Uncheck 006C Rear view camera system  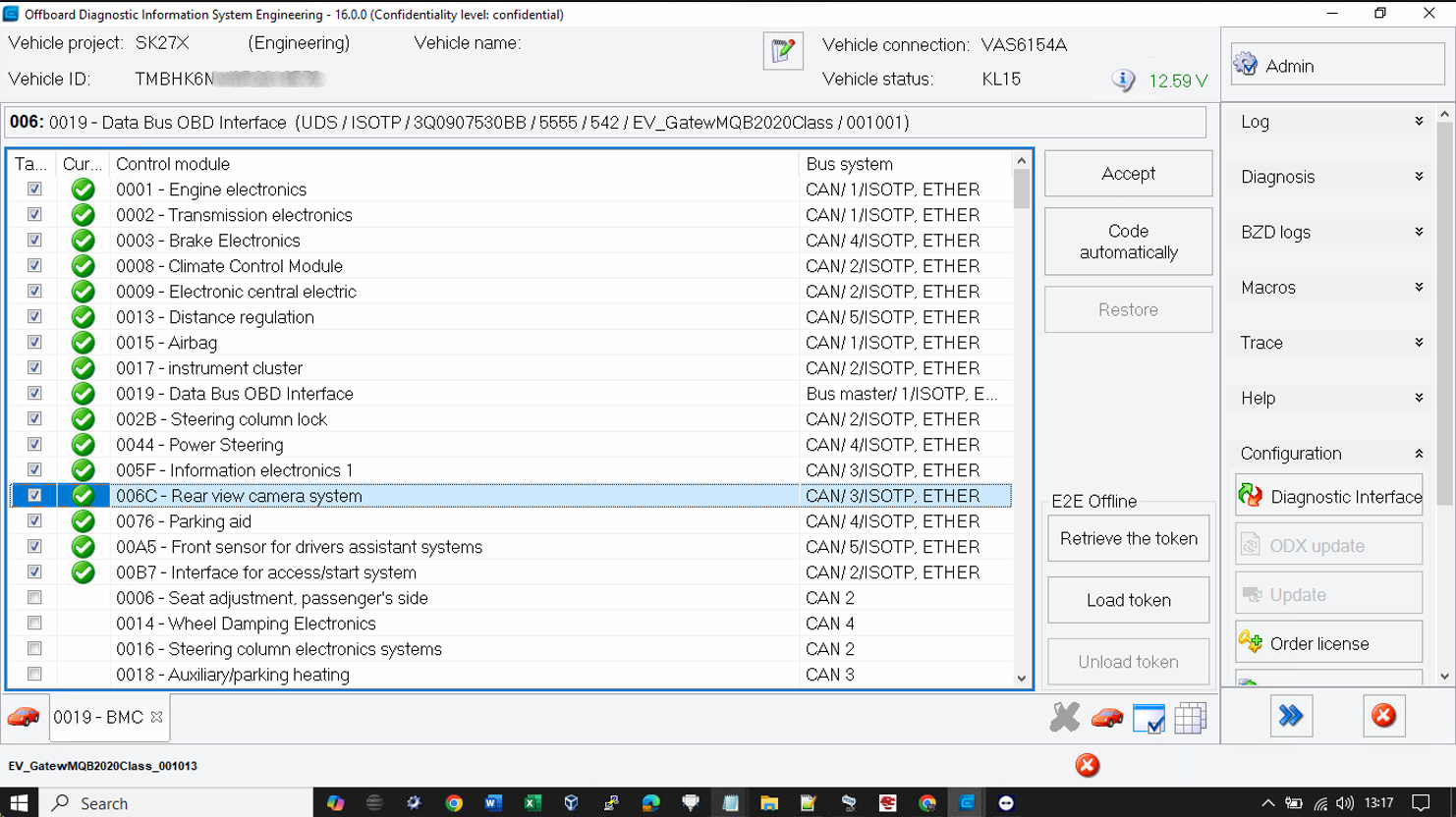pos(34,495)
